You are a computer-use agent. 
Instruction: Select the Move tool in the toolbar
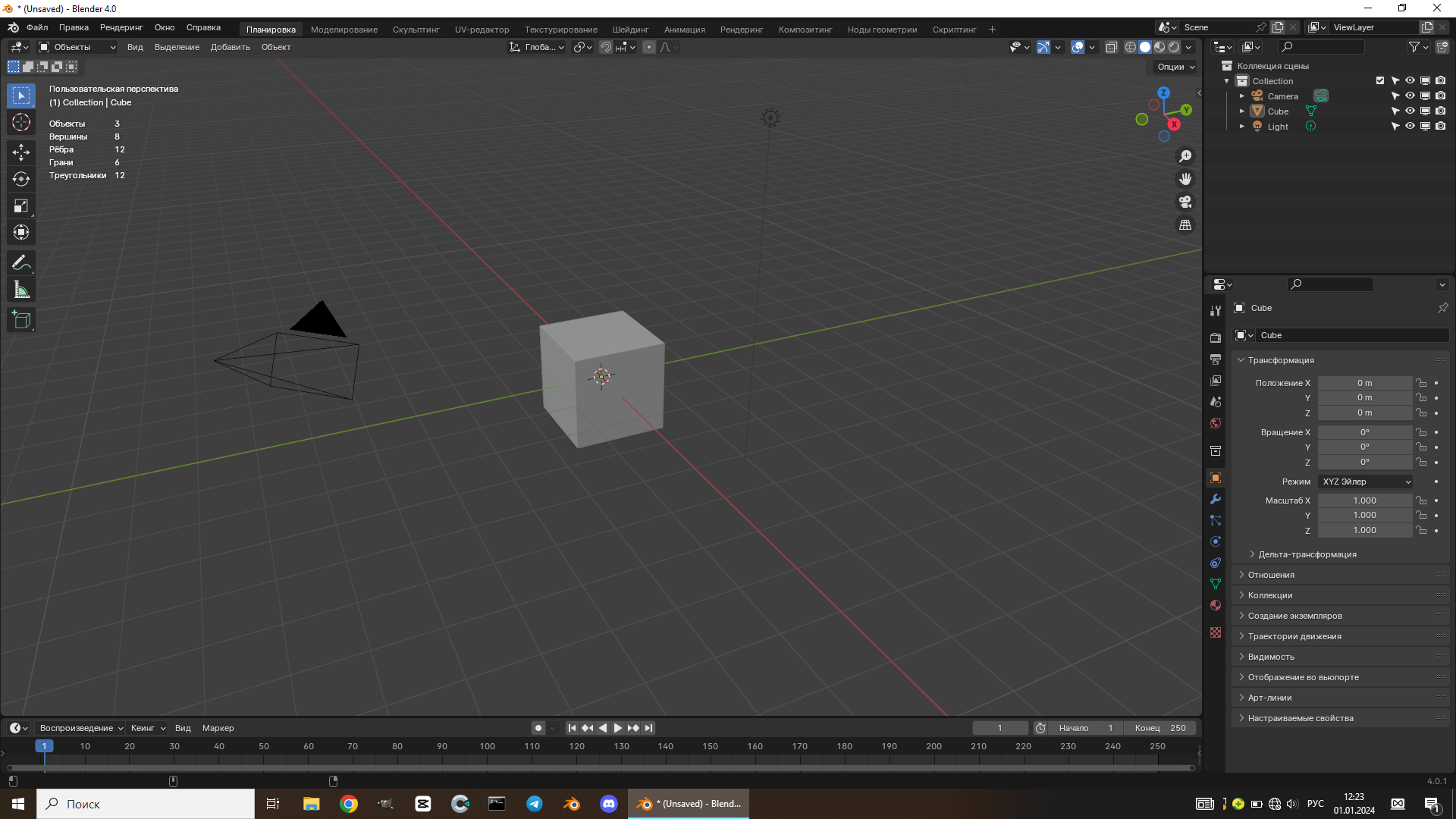(21, 152)
